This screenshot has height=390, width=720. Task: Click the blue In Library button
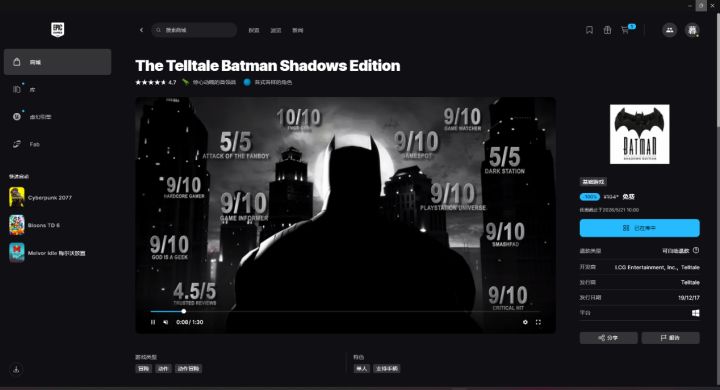pyautogui.click(x=640, y=228)
